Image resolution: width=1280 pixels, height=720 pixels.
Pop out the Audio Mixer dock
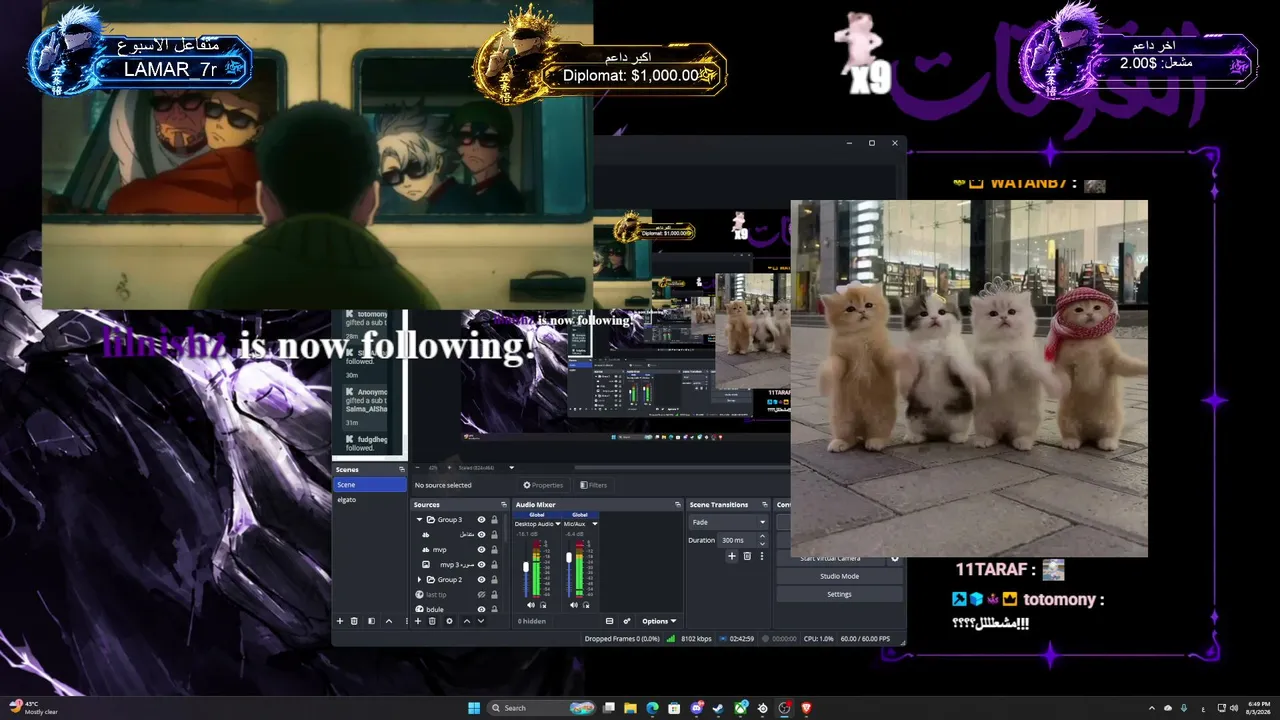click(x=678, y=505)
